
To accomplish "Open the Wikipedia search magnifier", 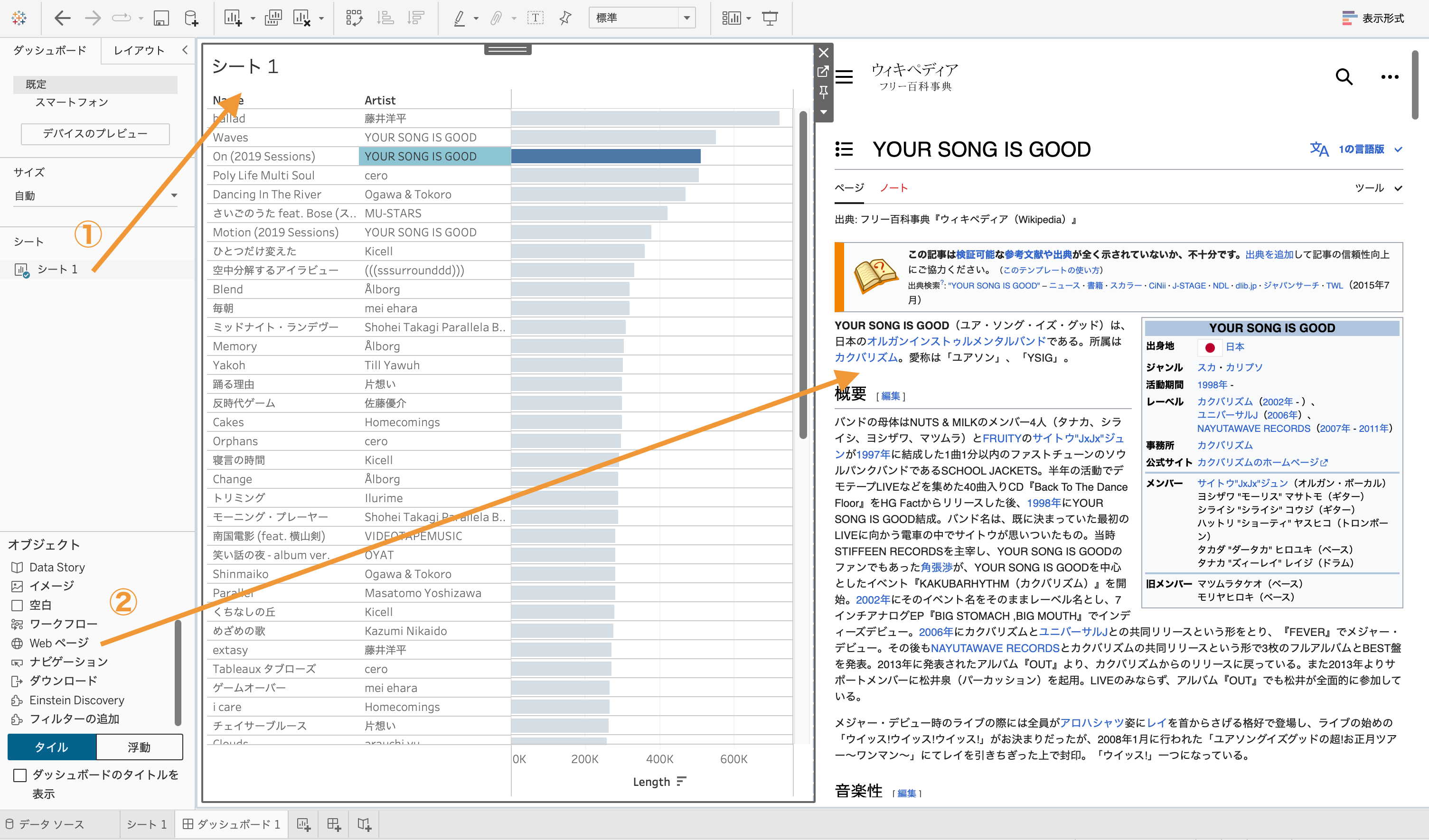I will 1344,76.
